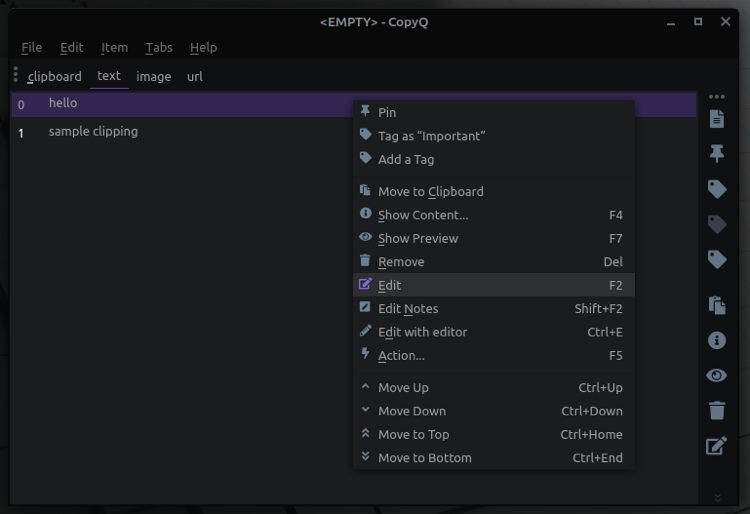Click the side toolbar grip dots at top

pyautogui.click(x=717, y=97)
